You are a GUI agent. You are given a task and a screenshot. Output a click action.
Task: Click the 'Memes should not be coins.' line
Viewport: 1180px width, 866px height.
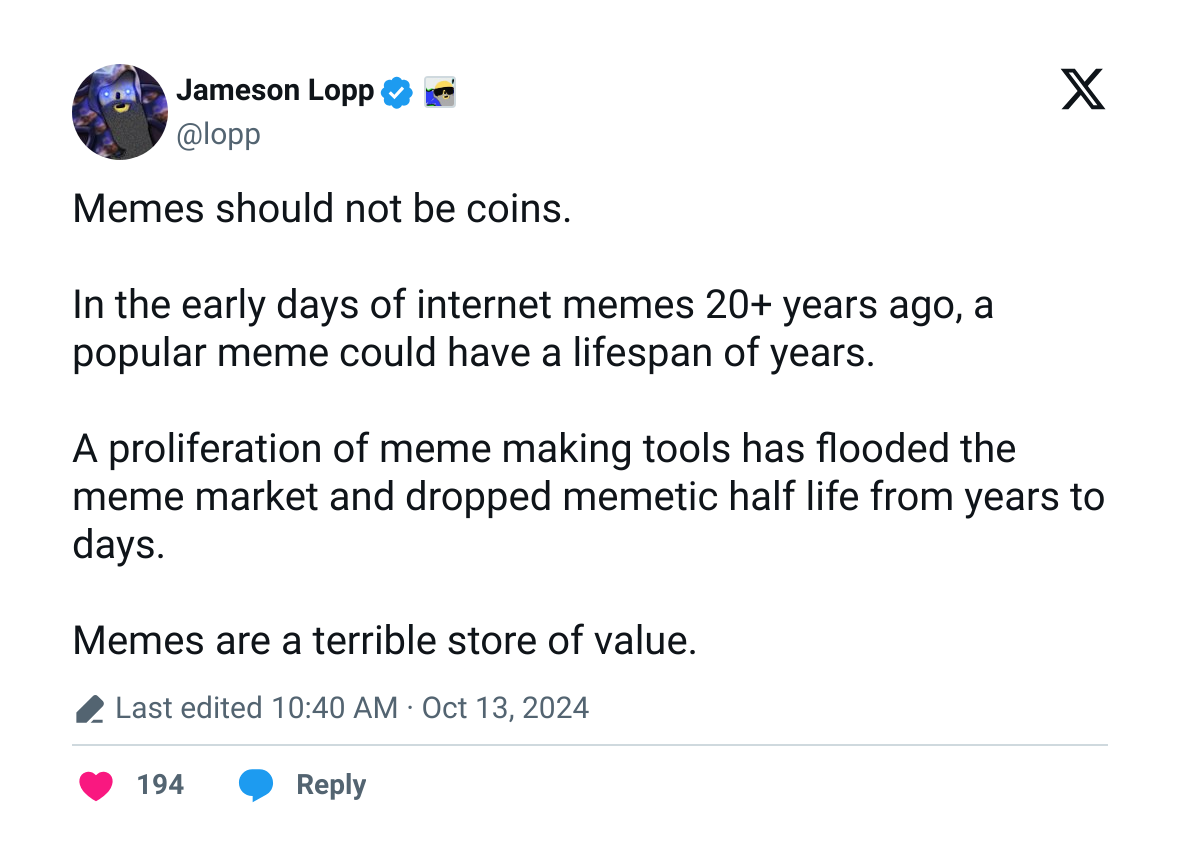pyautogui.click(x=322, y=208)
